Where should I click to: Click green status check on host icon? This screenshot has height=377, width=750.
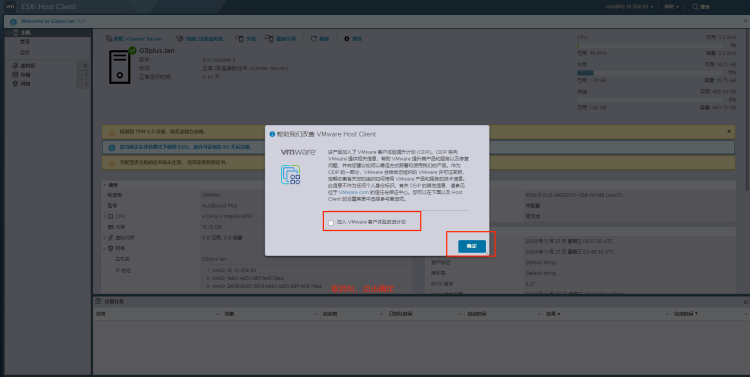coord(132,50)
